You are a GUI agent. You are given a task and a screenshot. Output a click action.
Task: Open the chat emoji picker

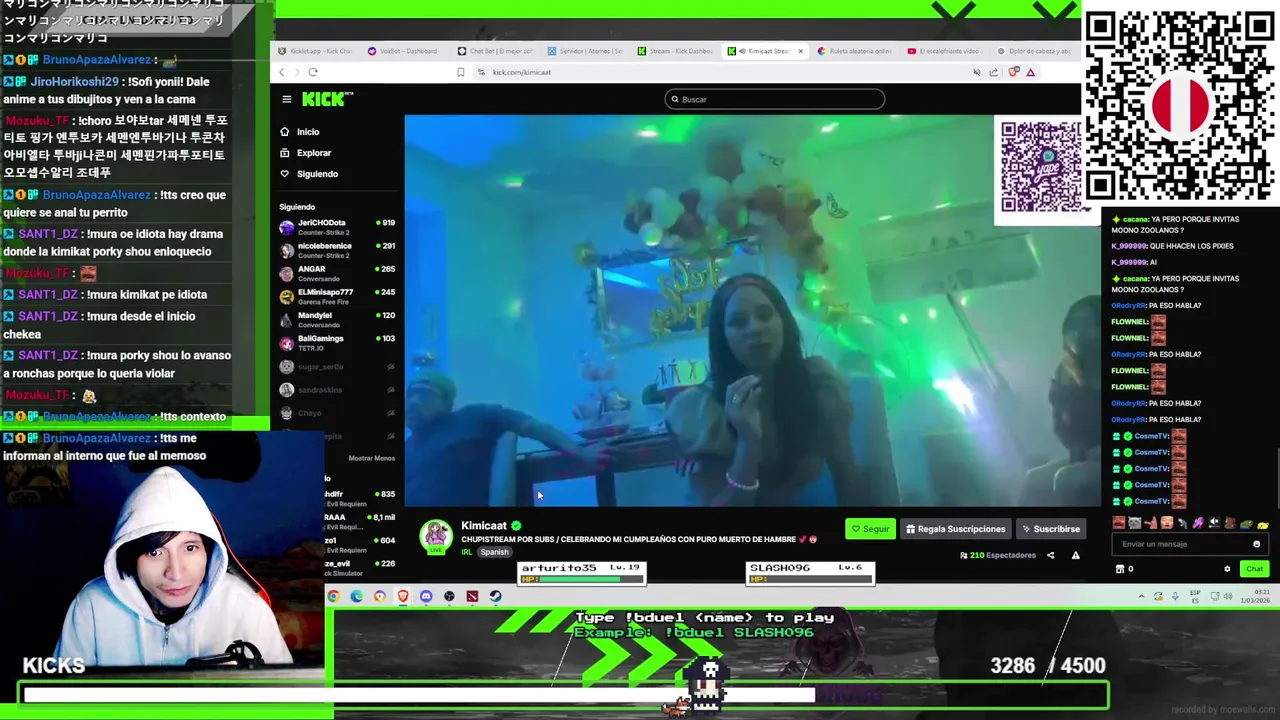pos(1257,544)
